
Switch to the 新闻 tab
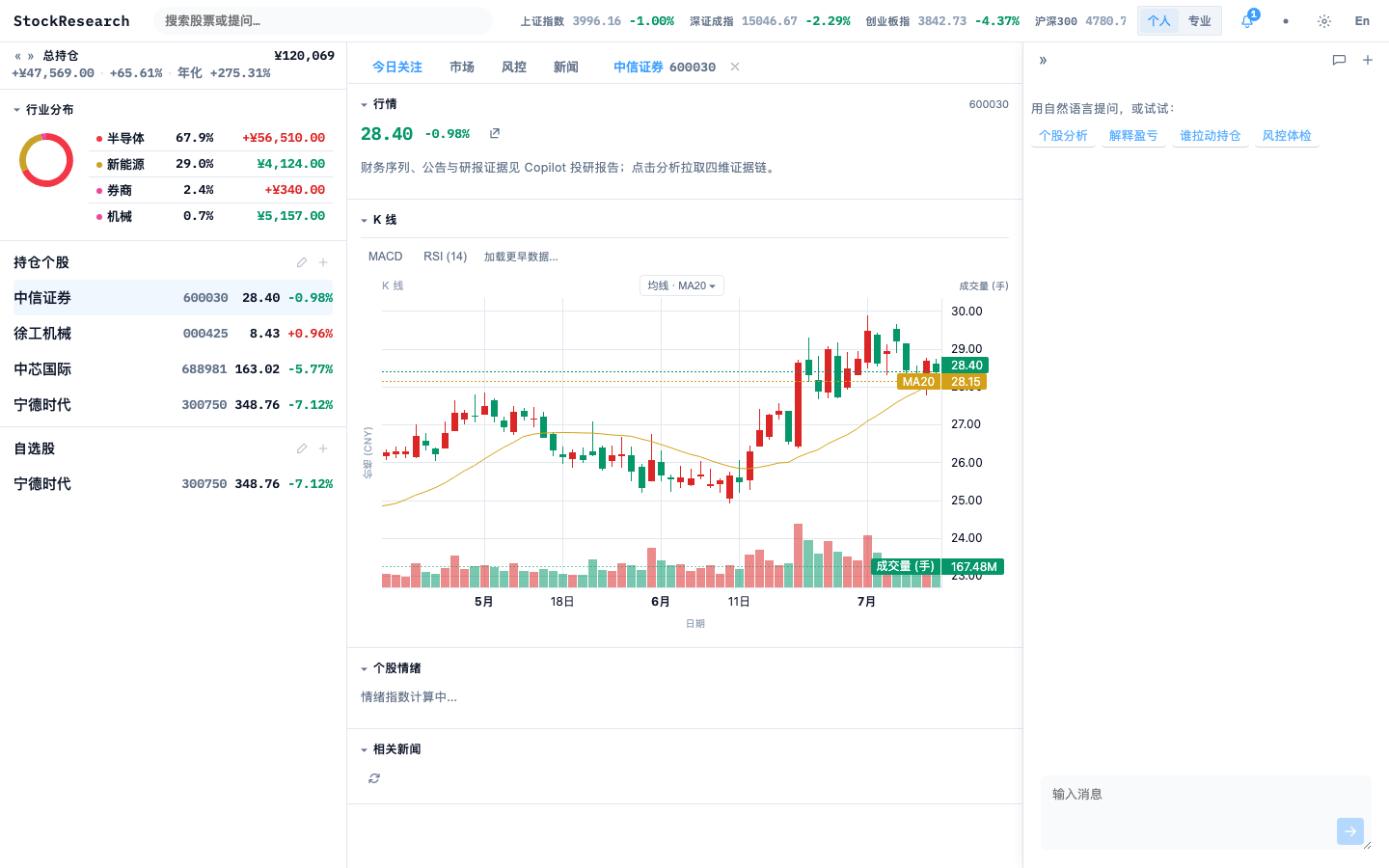tap(566, 67)
